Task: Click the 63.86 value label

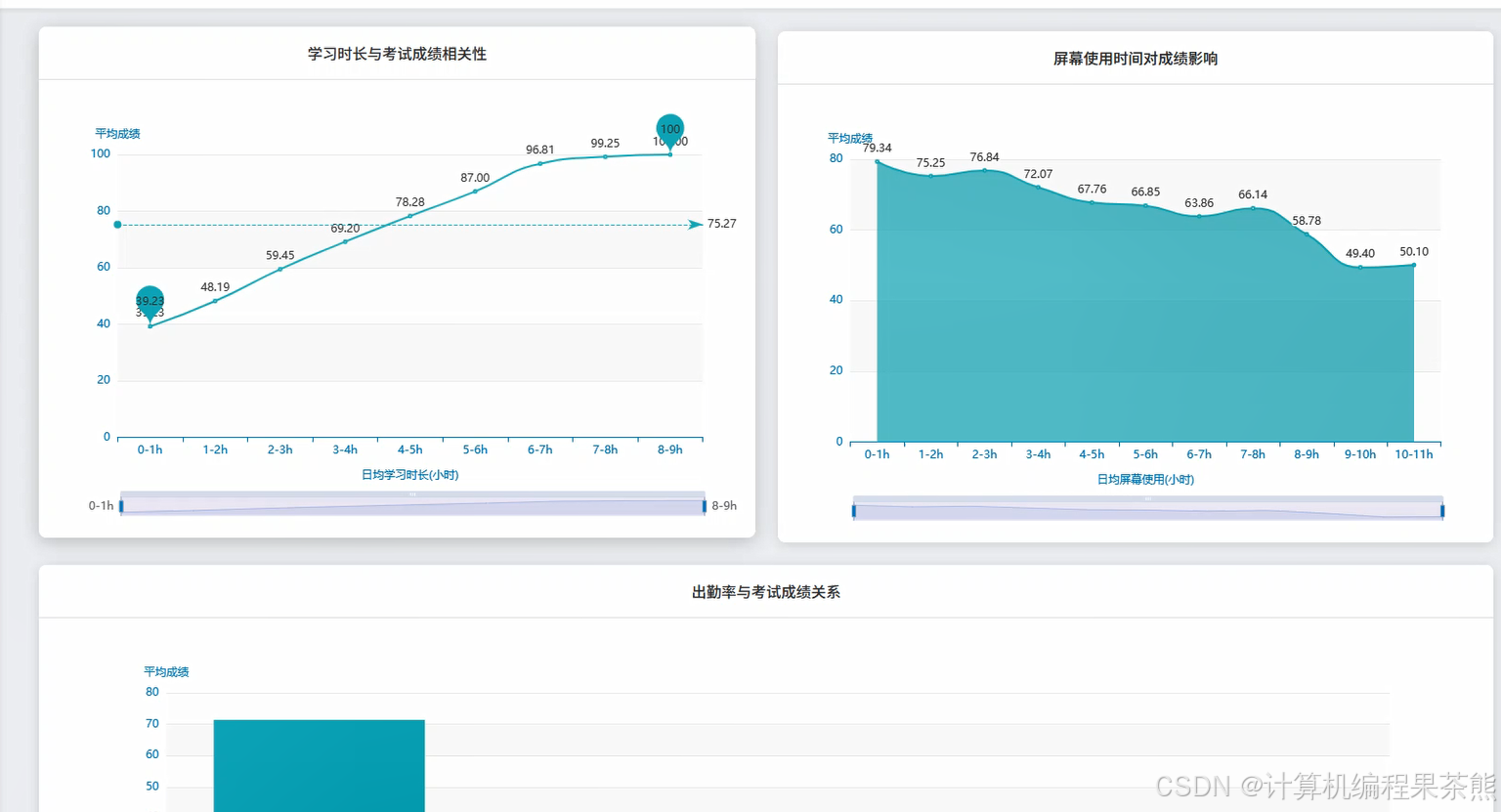Action: [1200, 203]
